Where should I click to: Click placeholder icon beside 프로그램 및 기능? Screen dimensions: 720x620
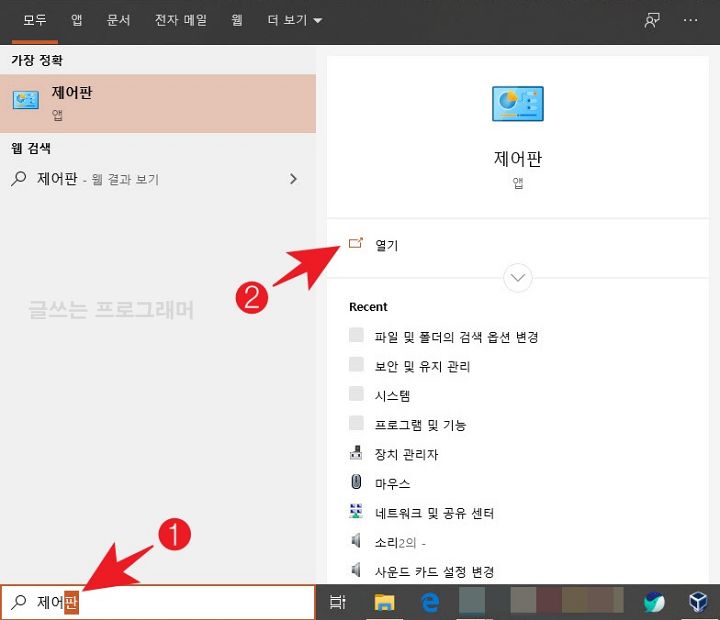pyautogui.click(x=356, y=423)
